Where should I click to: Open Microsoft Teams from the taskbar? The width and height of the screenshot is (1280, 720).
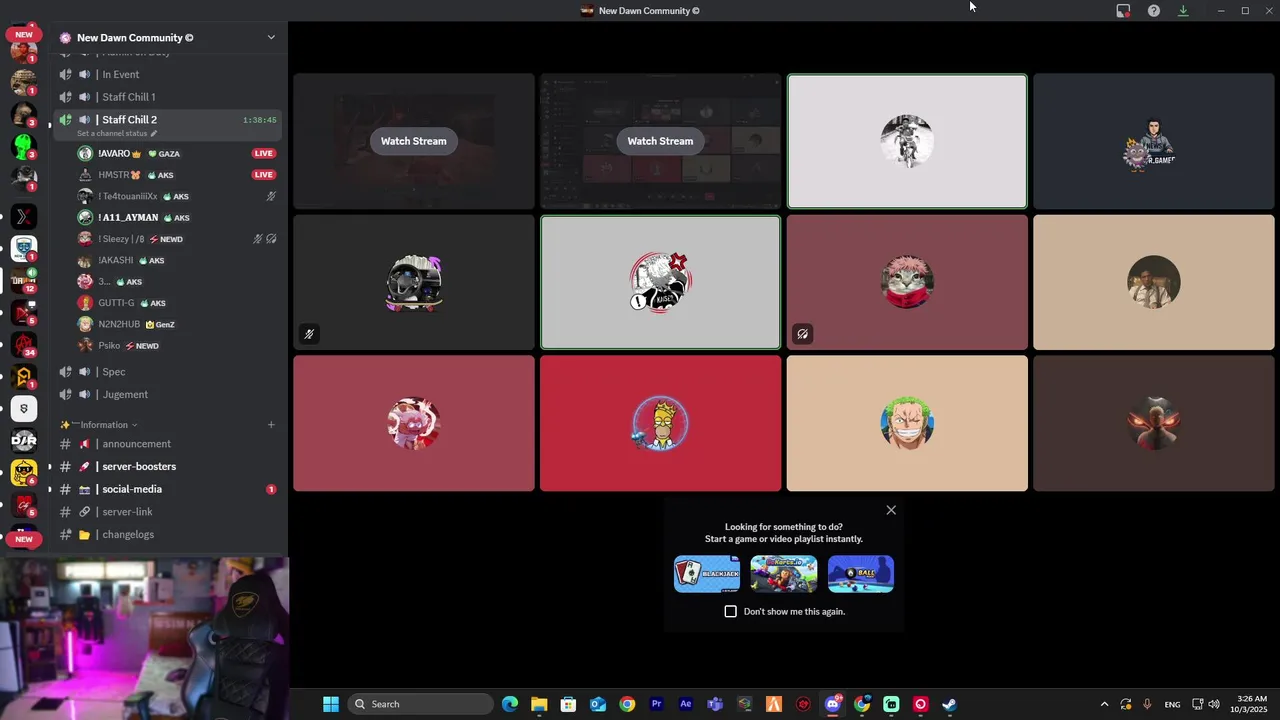(x=715, y=704)
